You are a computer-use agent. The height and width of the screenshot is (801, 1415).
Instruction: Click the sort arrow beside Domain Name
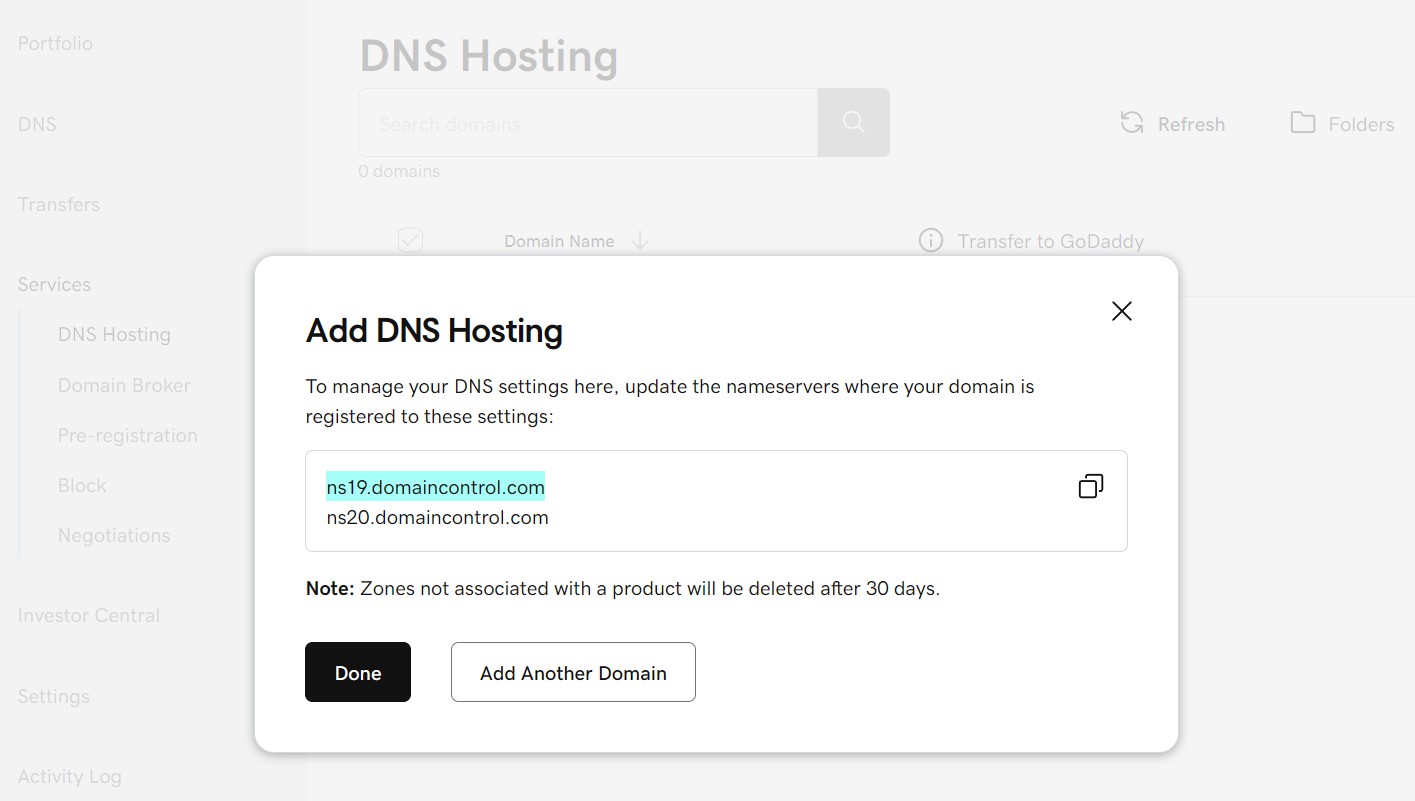coord(640,241)
